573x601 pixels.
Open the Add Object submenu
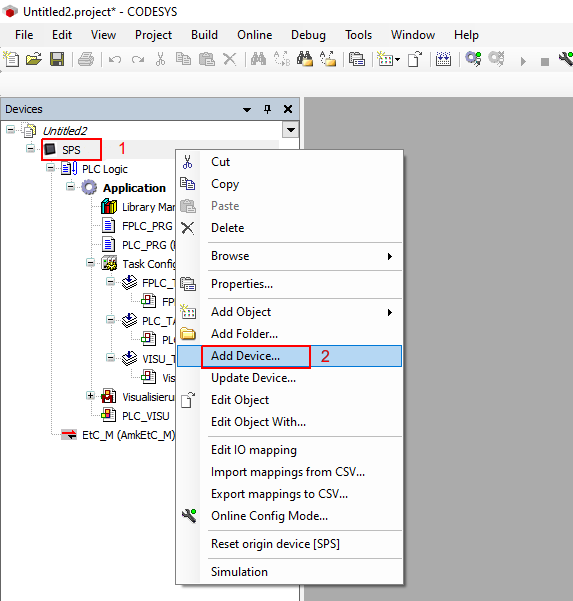click(289, 312)
